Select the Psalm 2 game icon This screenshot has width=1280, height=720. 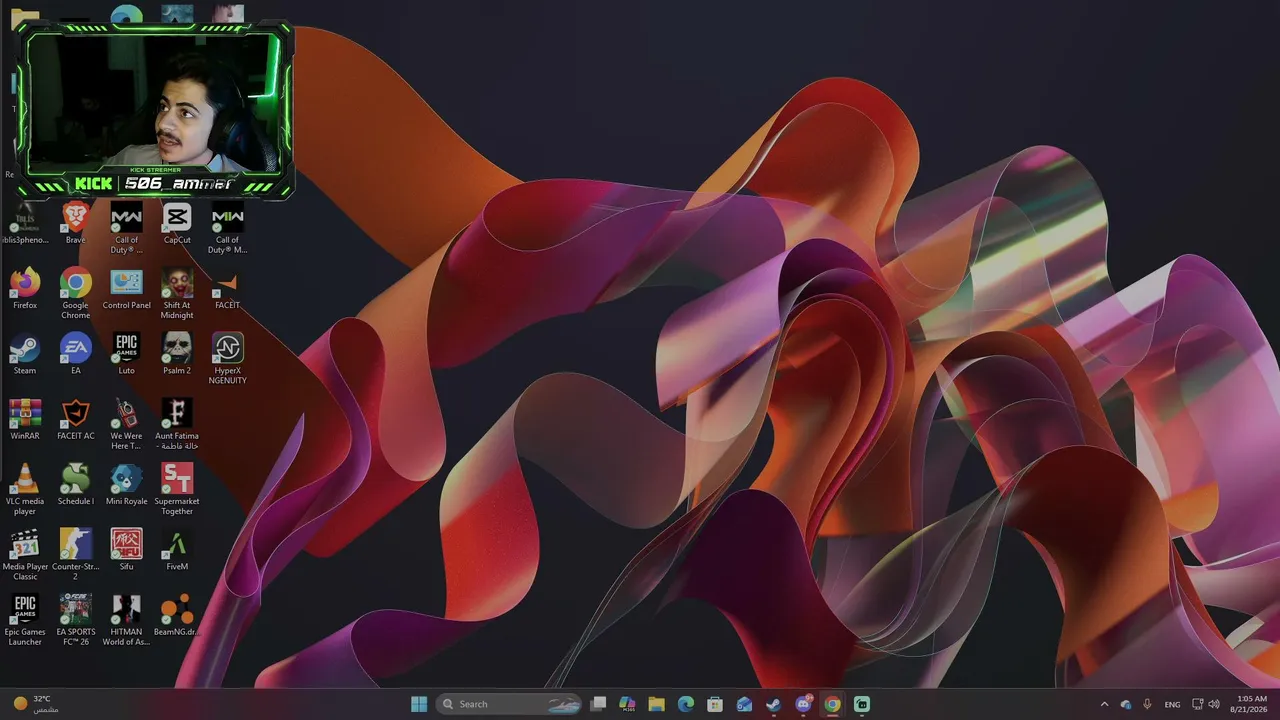click(x=177, y=348)
